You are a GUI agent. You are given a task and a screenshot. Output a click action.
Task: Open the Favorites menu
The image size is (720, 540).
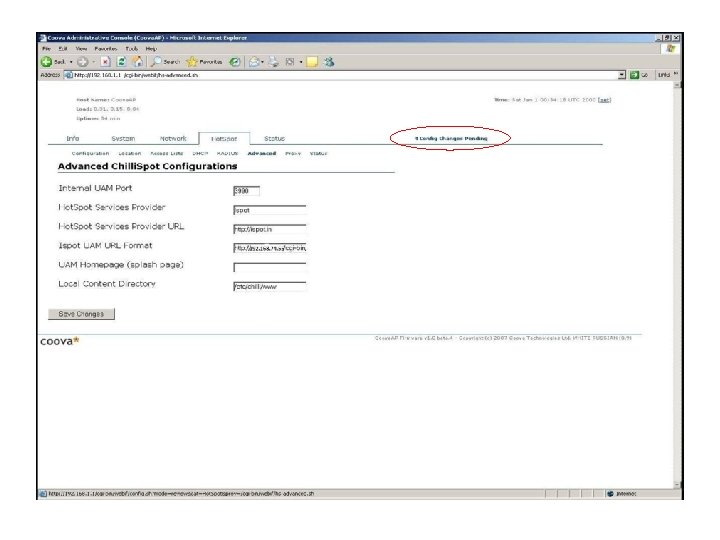pos(106,49)
